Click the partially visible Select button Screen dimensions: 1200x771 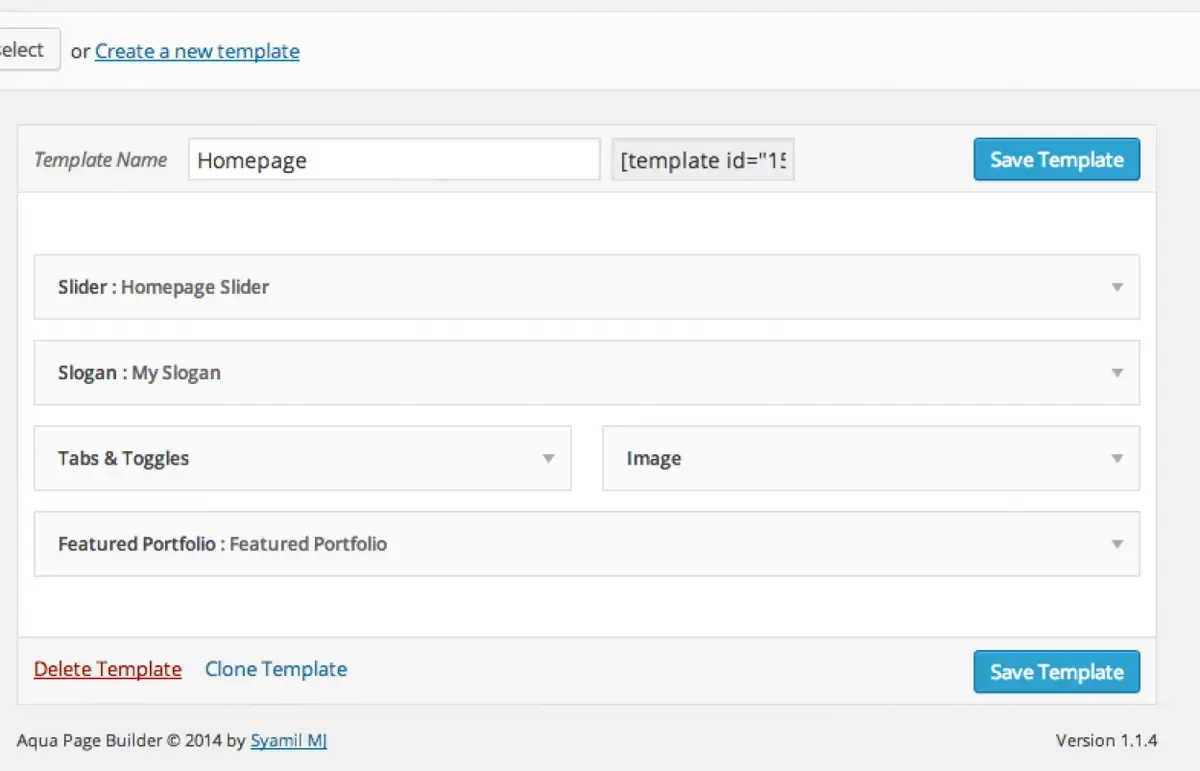tap(26, 50)
